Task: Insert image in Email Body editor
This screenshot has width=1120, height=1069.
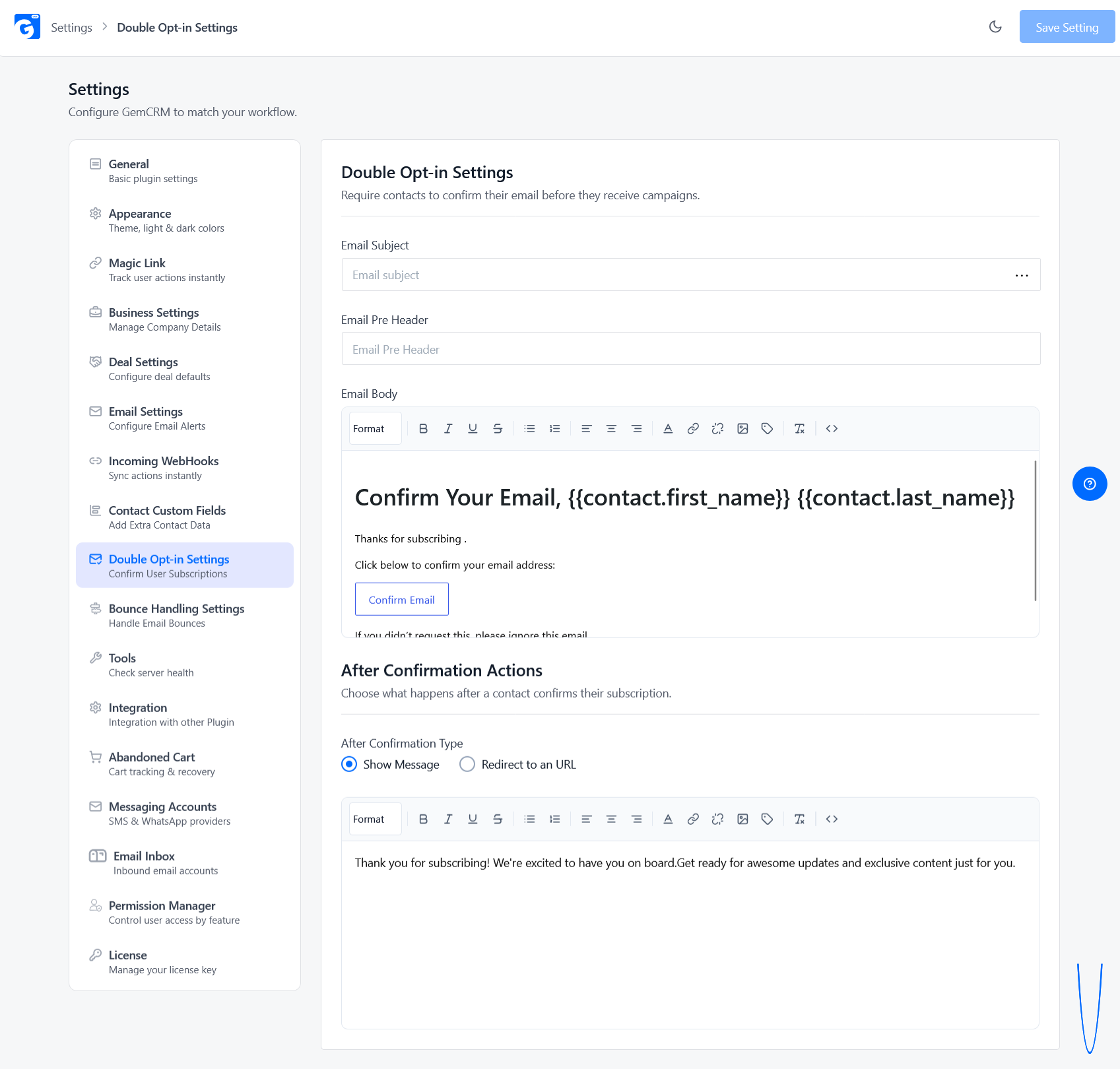Action: [x=742, y=429]
